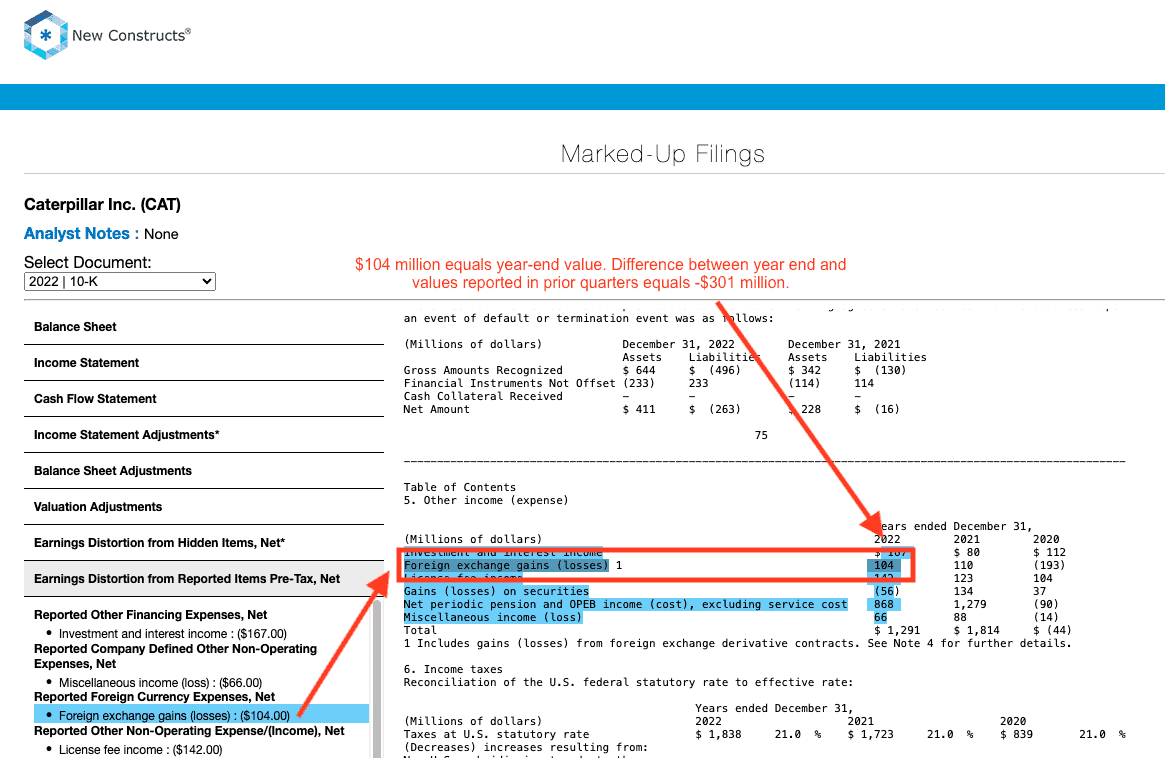This screenshot has width=1165, height=758.
Task: Click highlighted Miscellaneous income (loss) filing row
Action: point(493,618)
